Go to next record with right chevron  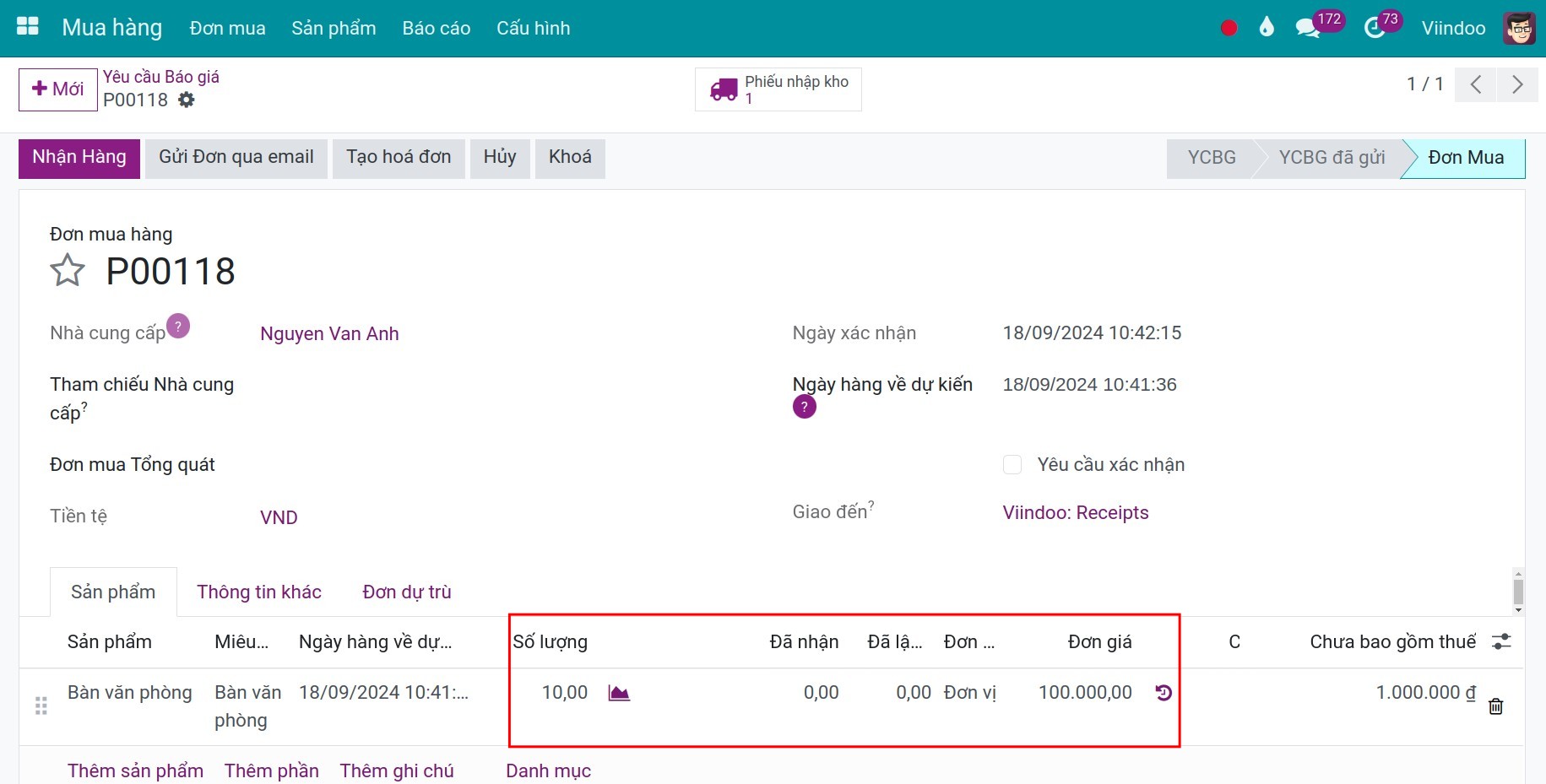[1517, 84]
